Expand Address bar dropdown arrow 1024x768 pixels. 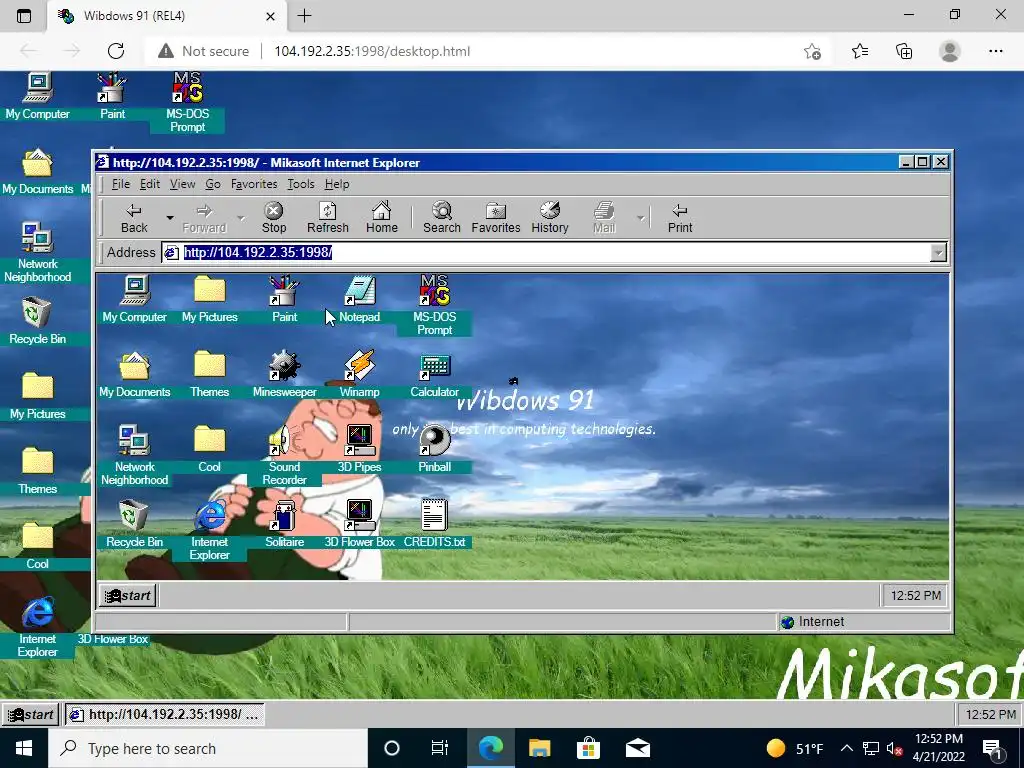[x=938, y=253]
